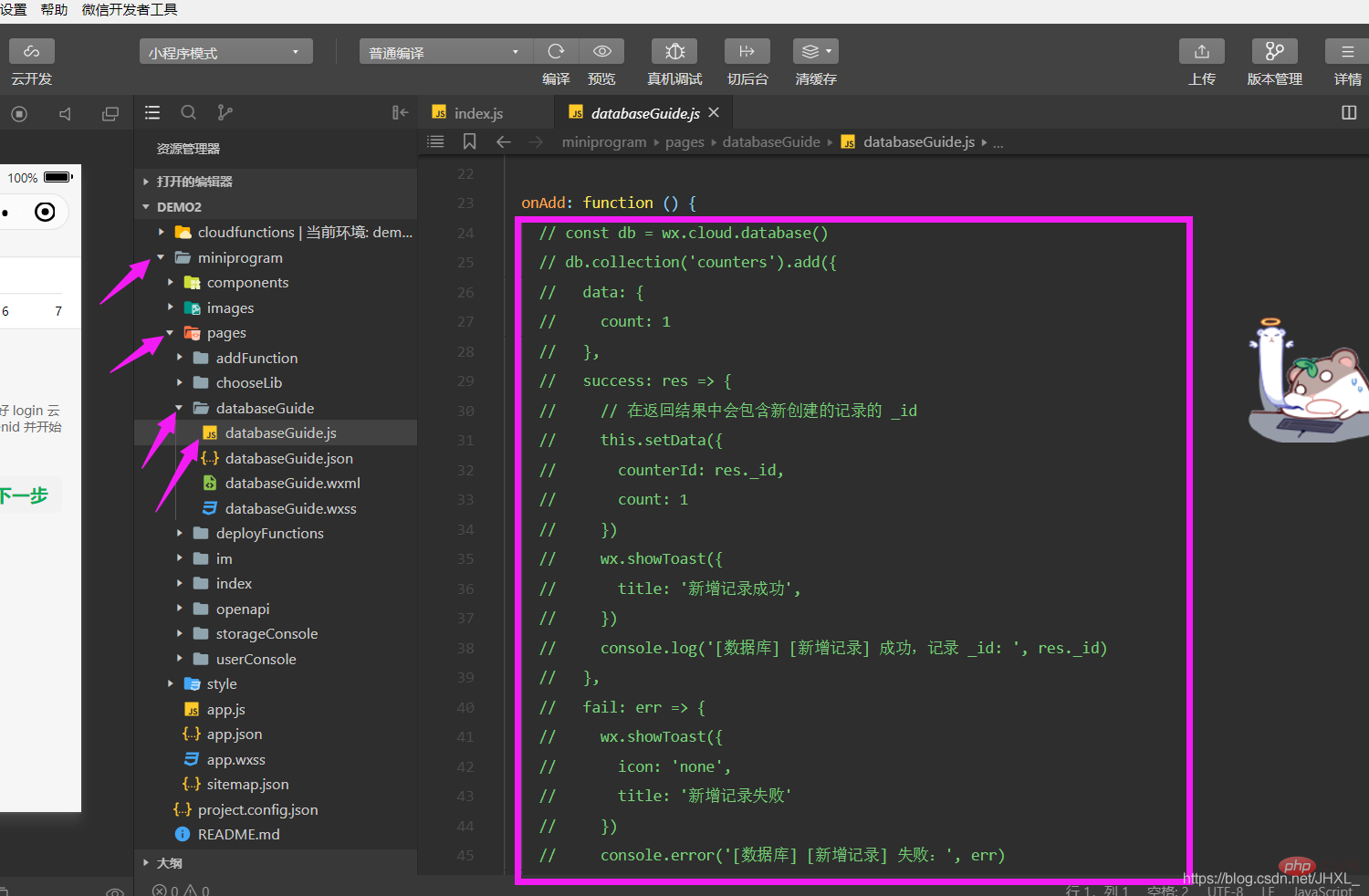This screenshot has width=1369, height=896.
Task: Expand the chooseLib folder
Action: (276, 382)
